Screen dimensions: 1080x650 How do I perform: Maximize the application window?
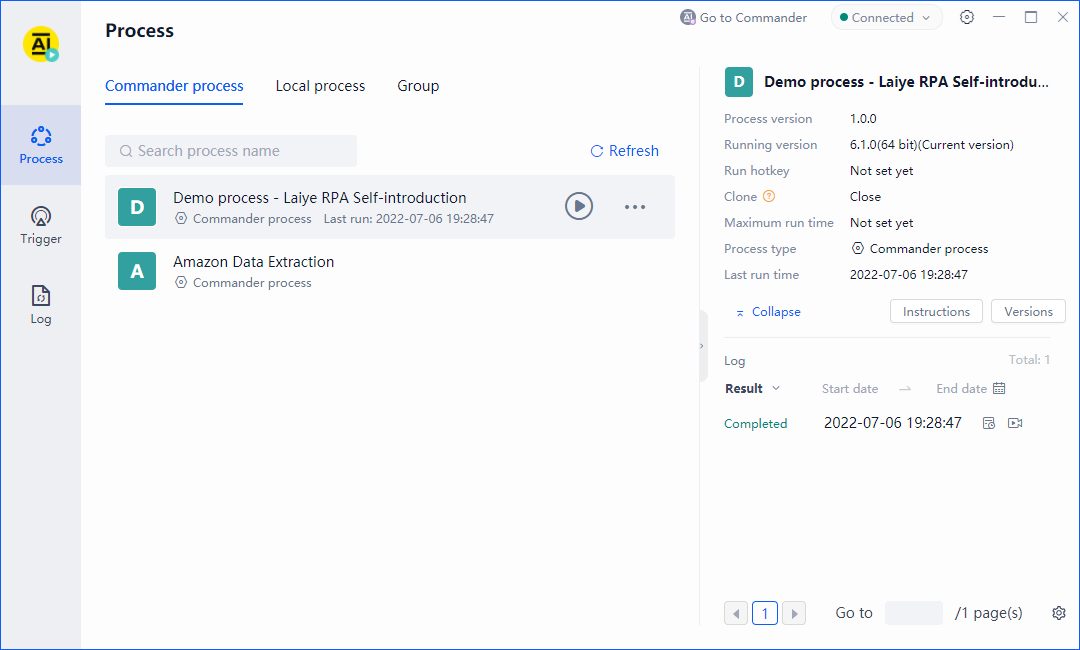tap(1031, 17)
